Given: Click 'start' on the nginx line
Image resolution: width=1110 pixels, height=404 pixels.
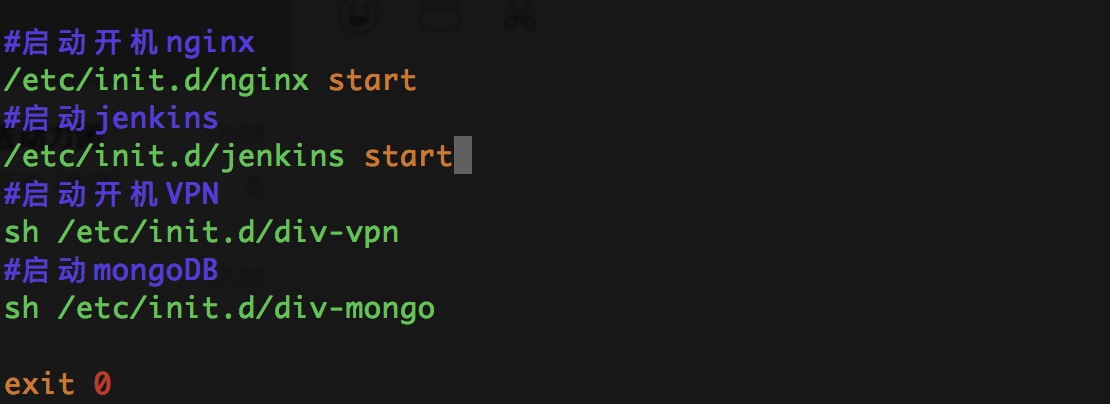Looking at the screenshot, I should point(372,81).
